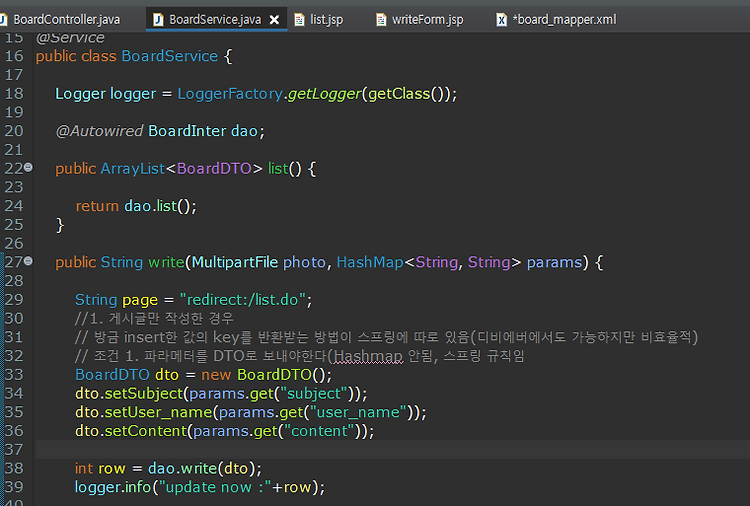Click the "update now :" string literal

(215, 487)
